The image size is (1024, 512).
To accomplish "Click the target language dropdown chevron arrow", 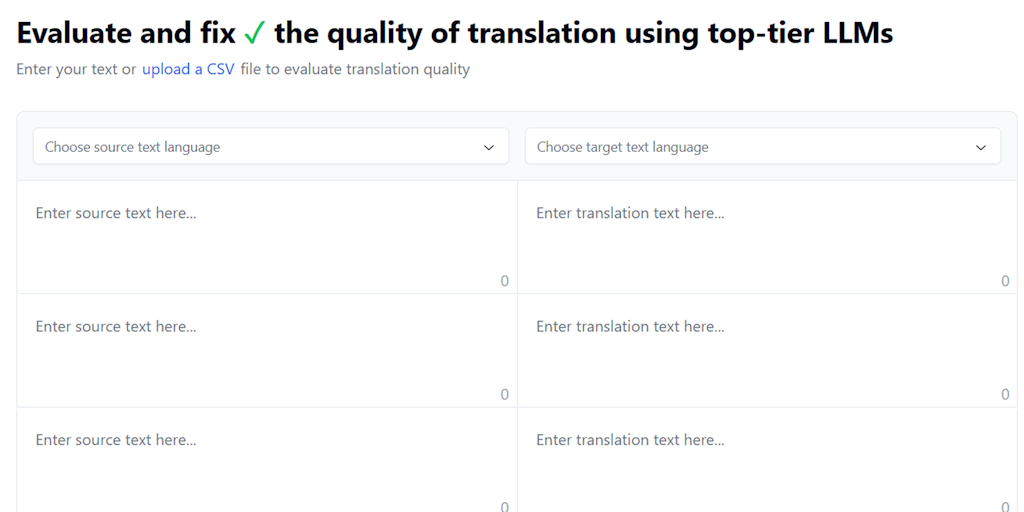I will click(x=981, y=147).
